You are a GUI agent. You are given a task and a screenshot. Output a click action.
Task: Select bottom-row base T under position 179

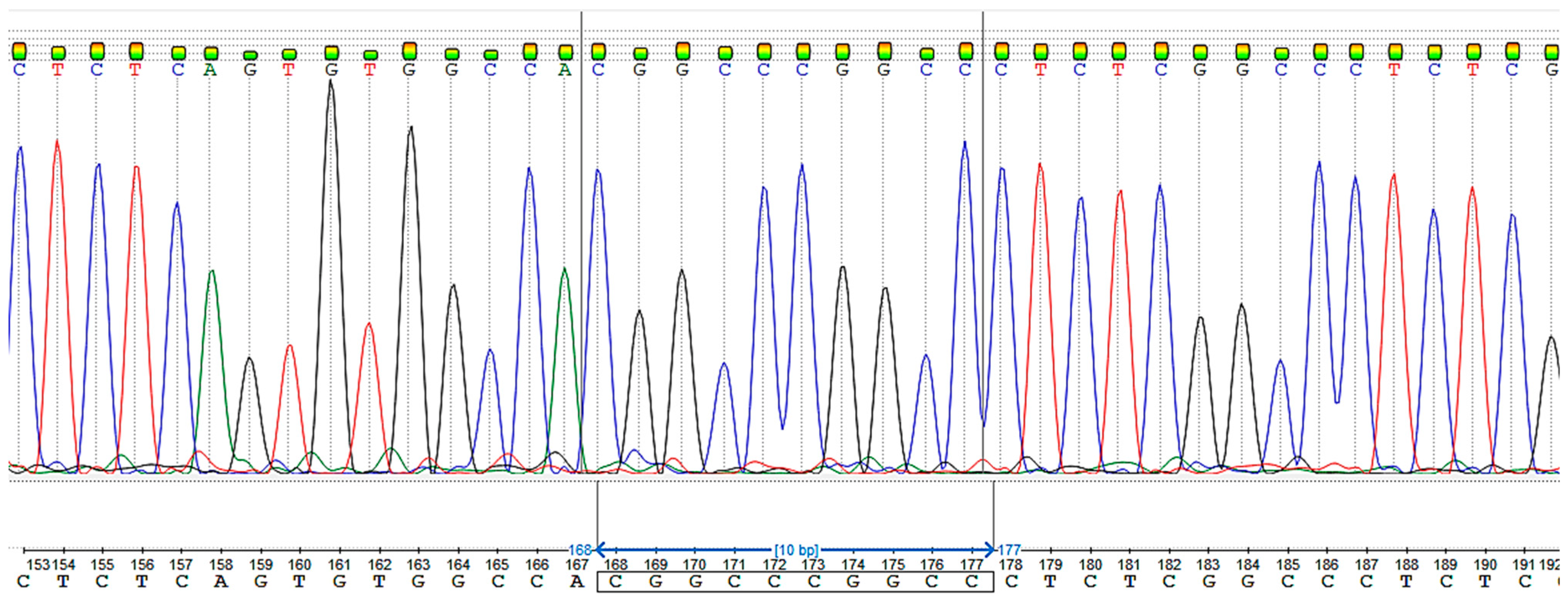(1050, 582)
